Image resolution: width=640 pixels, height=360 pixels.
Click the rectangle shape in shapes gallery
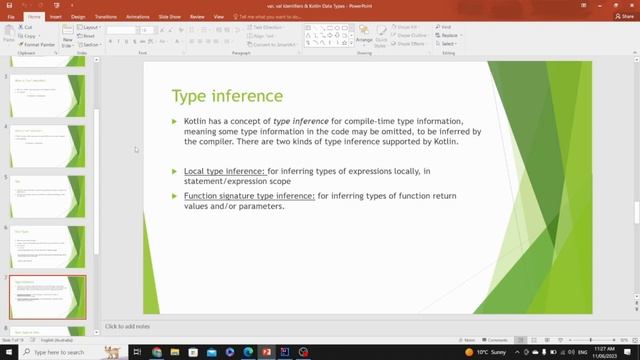pos(329,28)
